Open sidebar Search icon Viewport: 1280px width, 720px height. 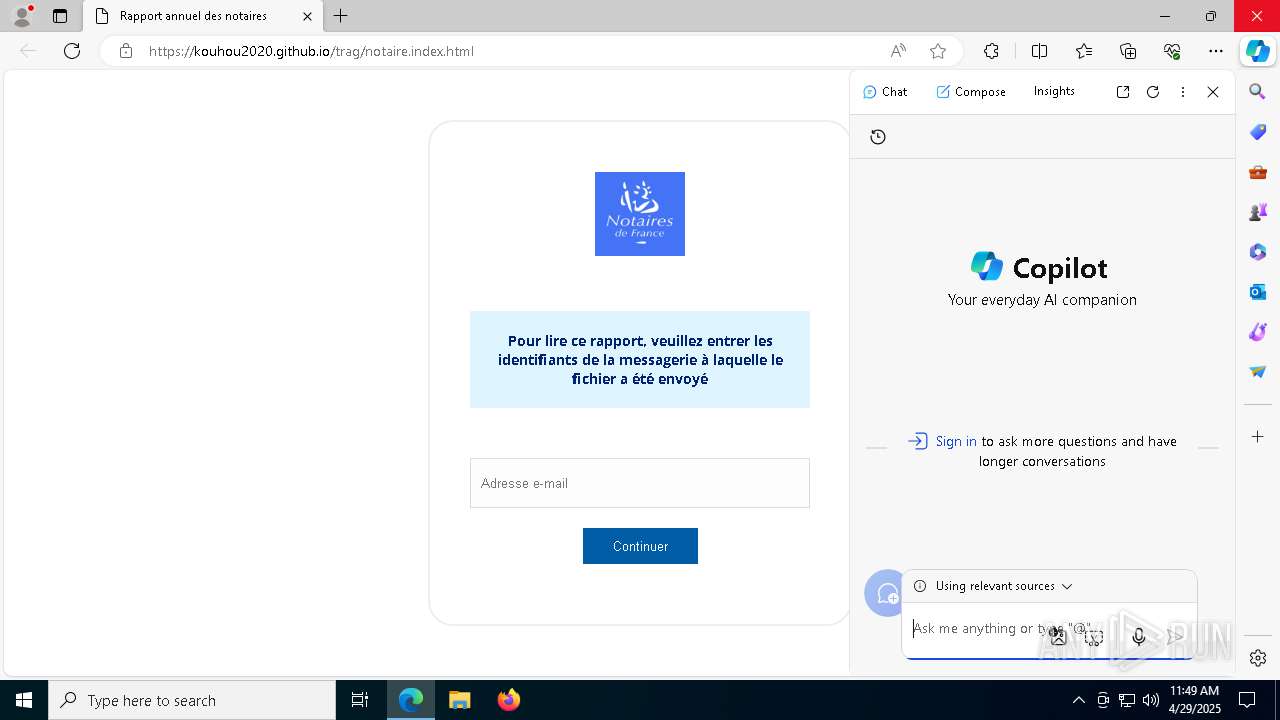coord(1258,92)
